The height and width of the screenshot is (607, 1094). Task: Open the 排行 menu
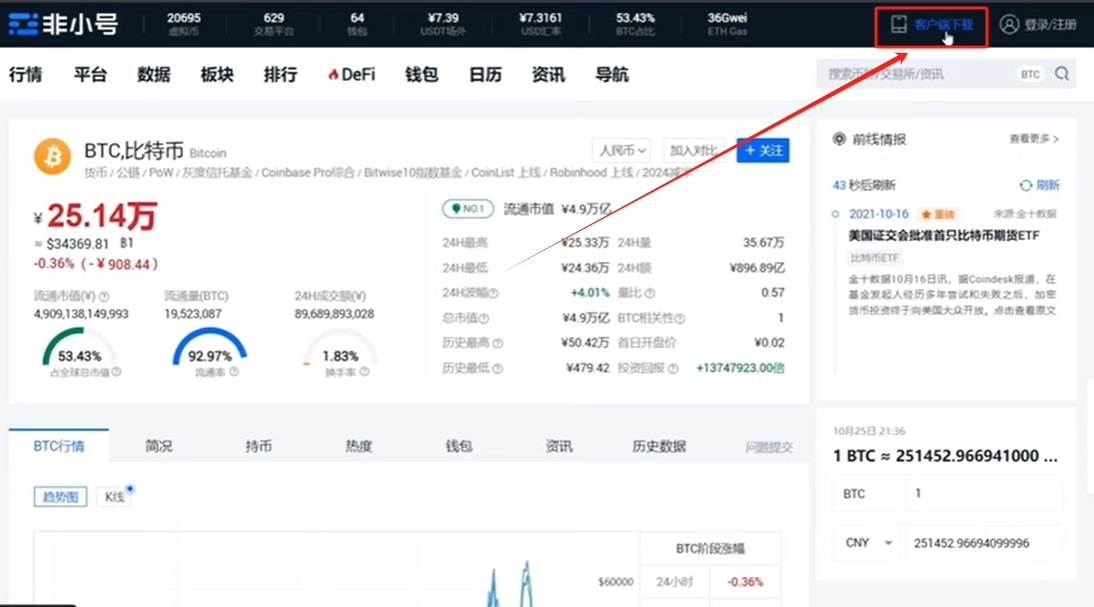coord(280,75)
